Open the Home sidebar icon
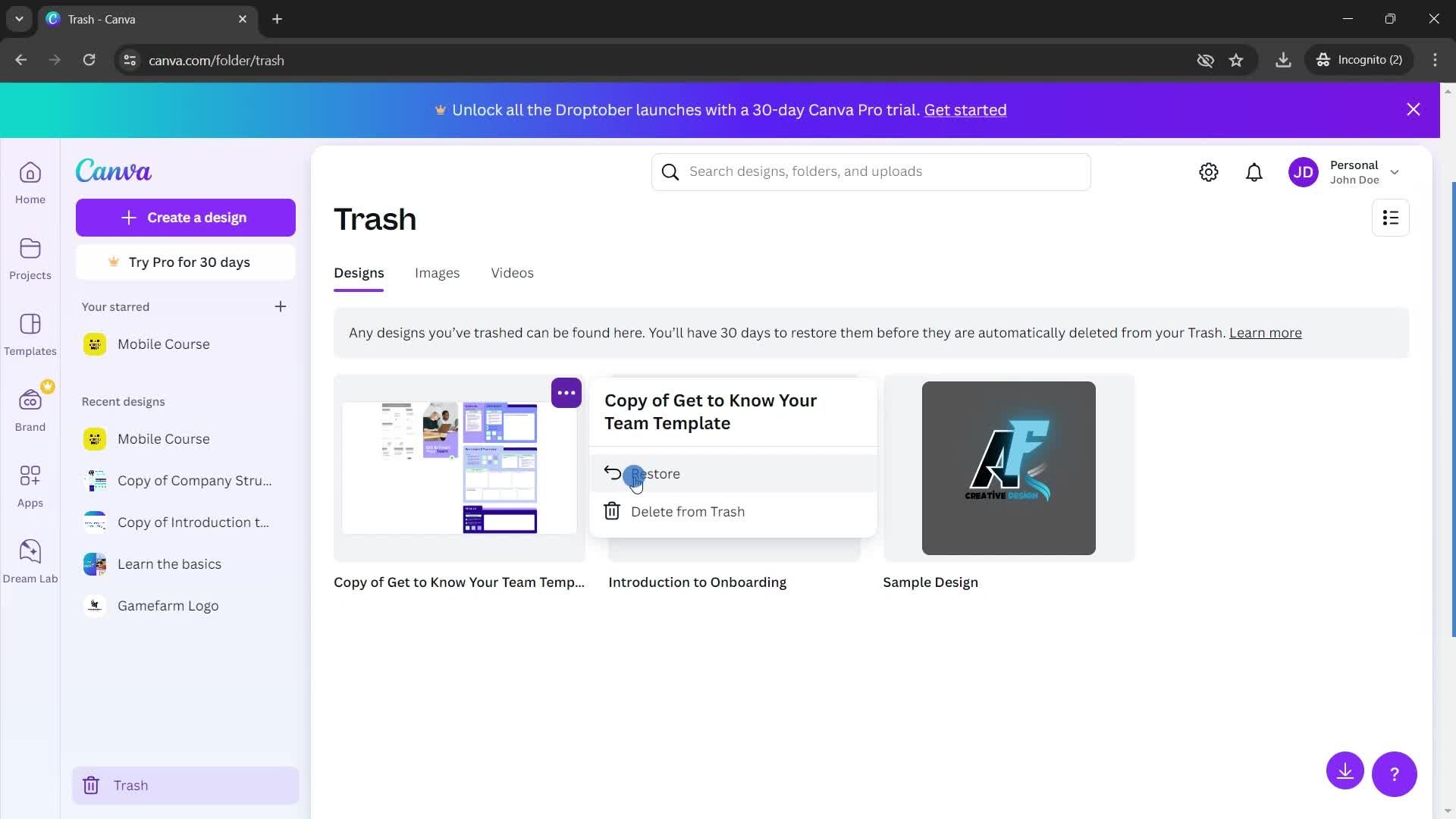Viewport: 1456px width, 819px height. [x=30, y=183]
